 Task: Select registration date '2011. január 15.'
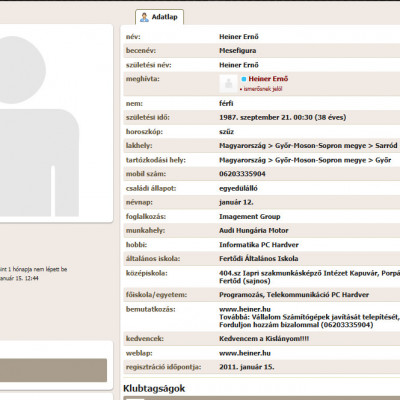[x=247, y=367]
